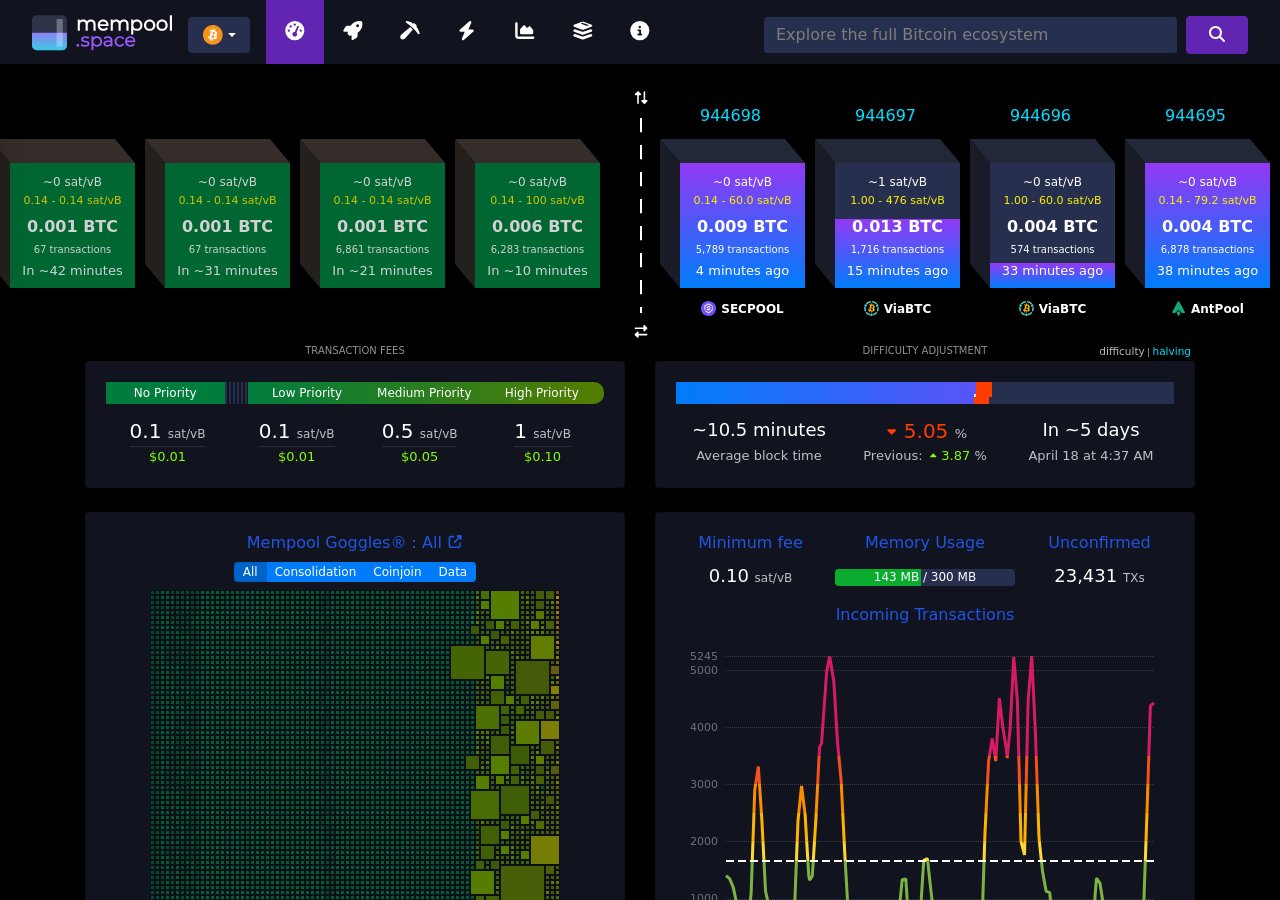
Task: Click the arrows icon above the dashed divider
Action: click(641, 97)
